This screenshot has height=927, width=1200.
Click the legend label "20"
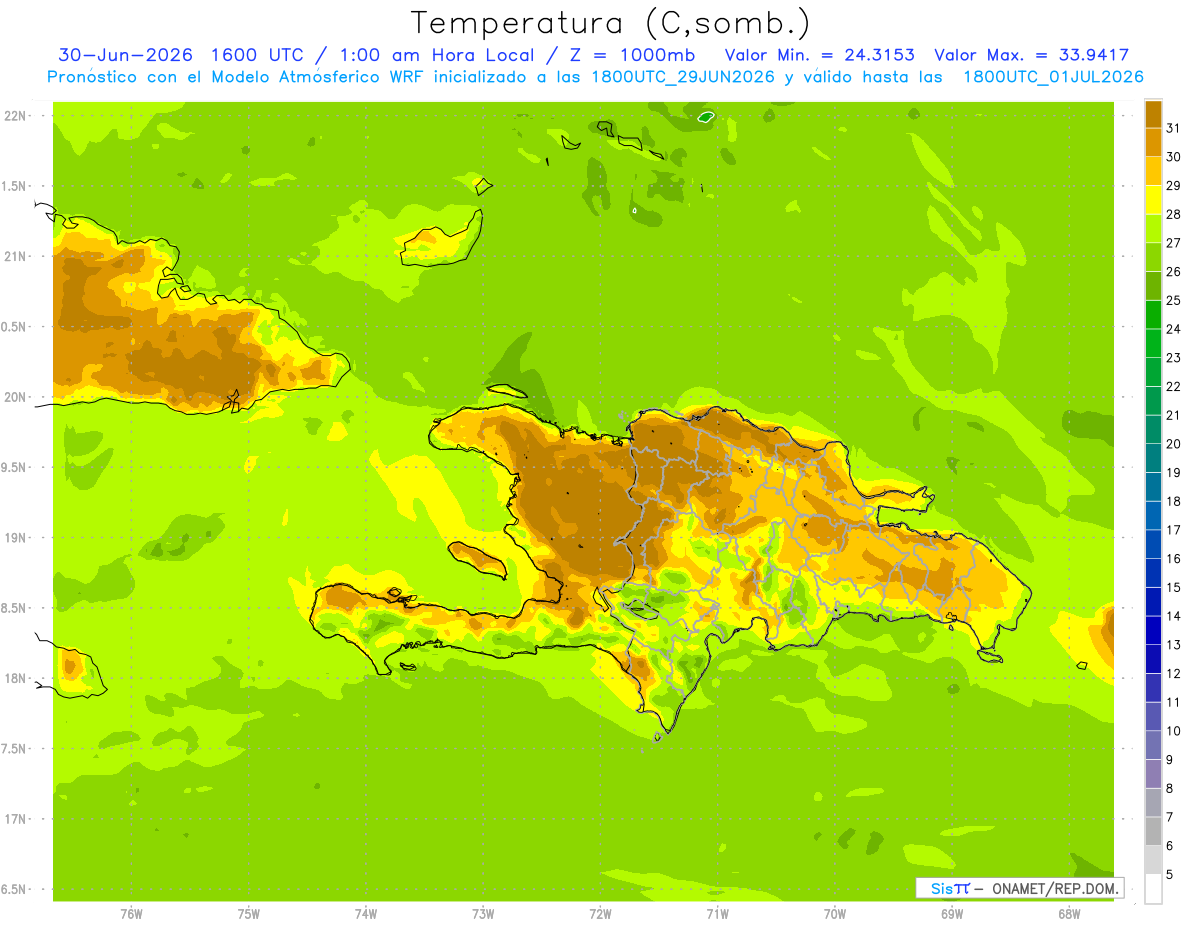point(1173,444)
